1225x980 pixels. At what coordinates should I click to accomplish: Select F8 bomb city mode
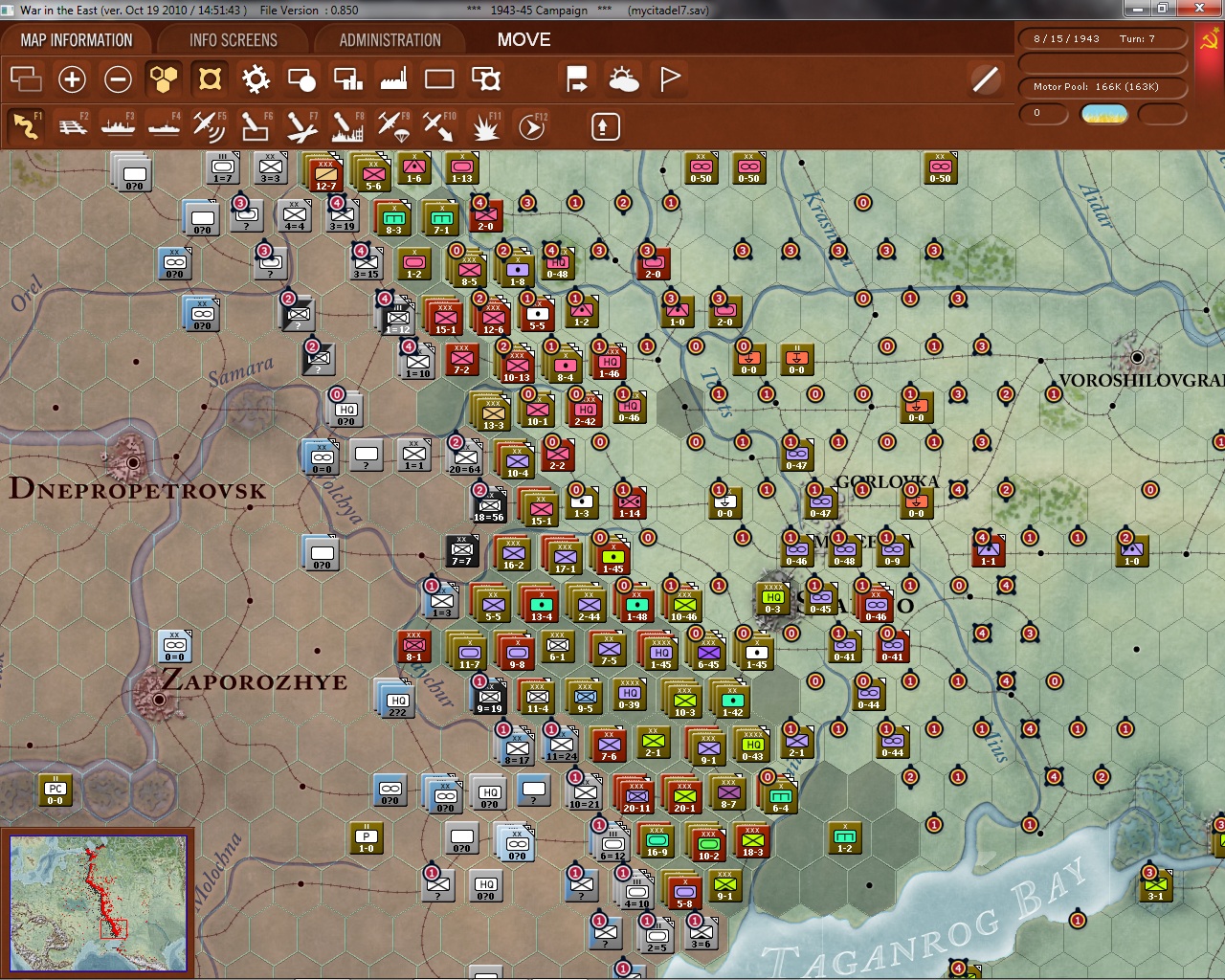tap(347, 126)
